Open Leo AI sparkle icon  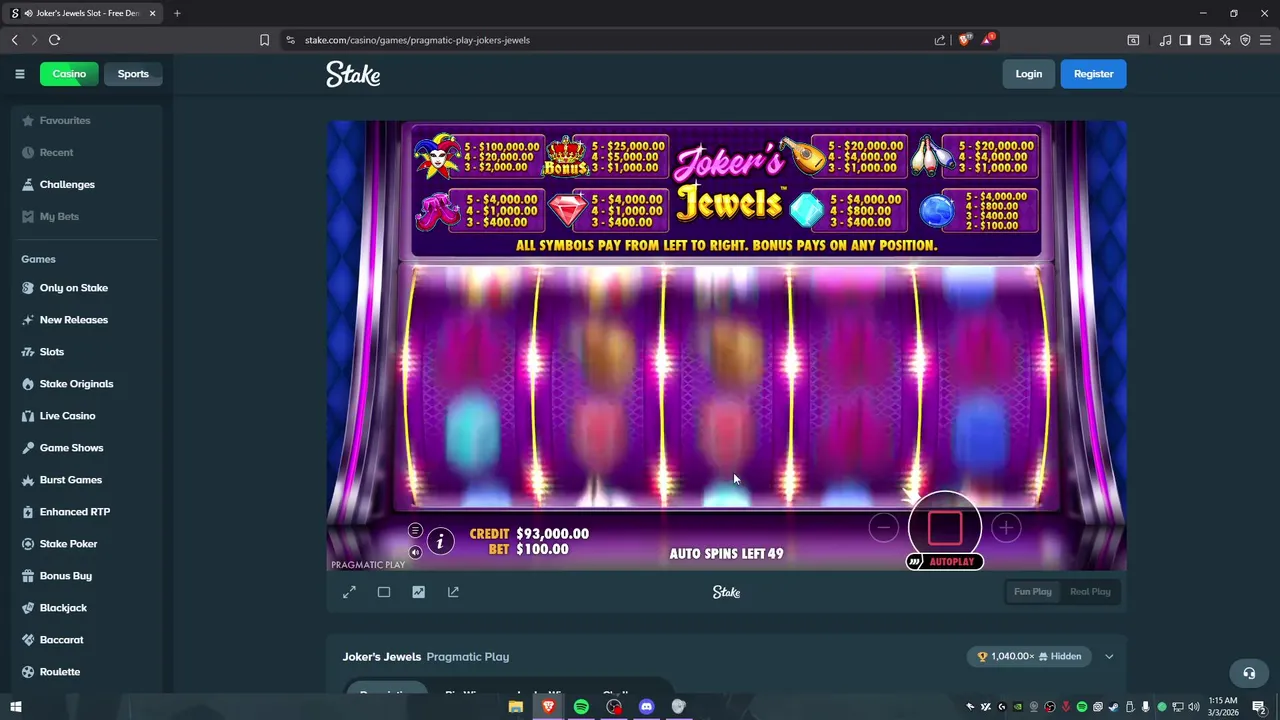tap(1225, 40)
